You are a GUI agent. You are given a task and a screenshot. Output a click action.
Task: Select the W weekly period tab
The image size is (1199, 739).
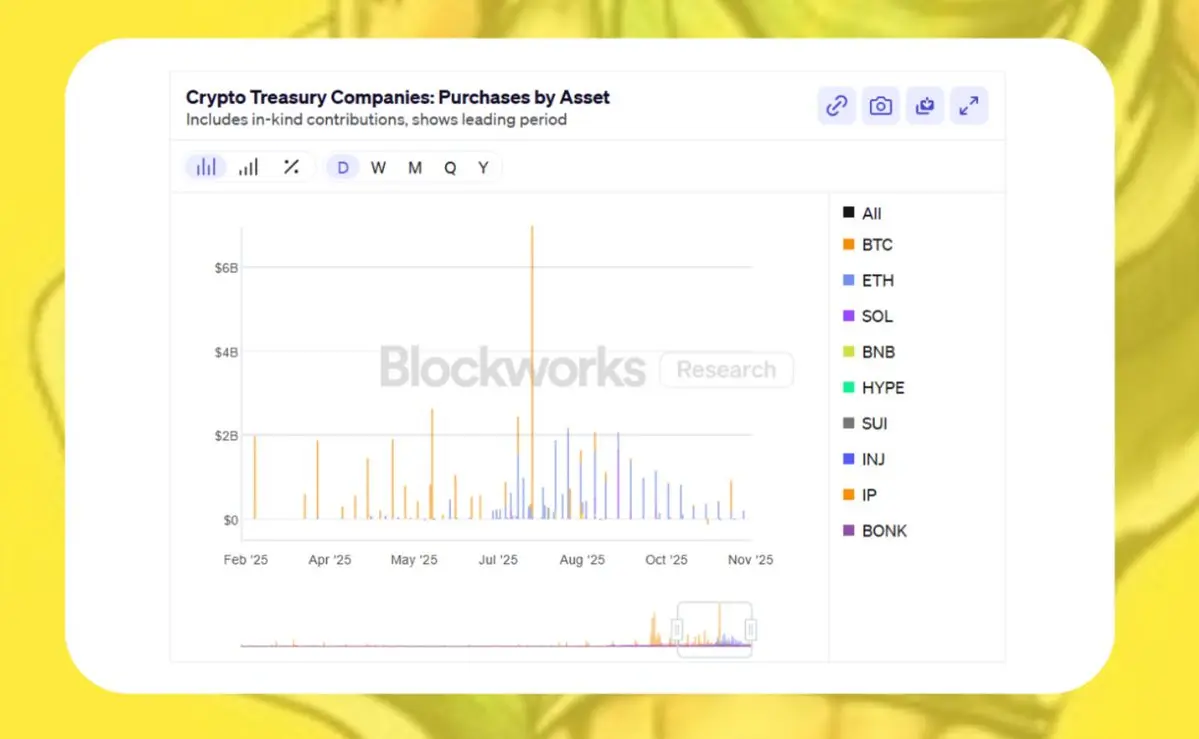(x=378, y=167)
